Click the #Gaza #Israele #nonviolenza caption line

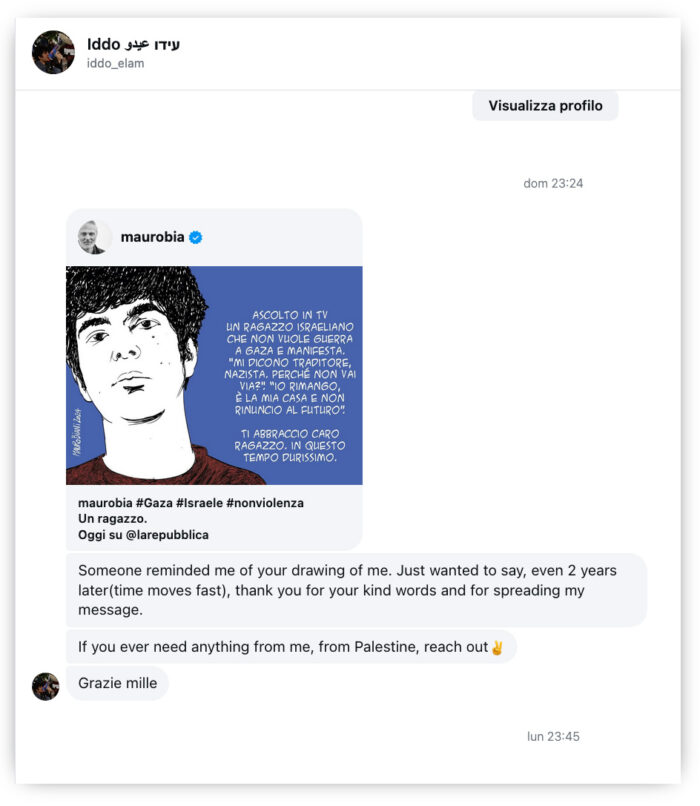pyautogui.click(x=190, y=502)
